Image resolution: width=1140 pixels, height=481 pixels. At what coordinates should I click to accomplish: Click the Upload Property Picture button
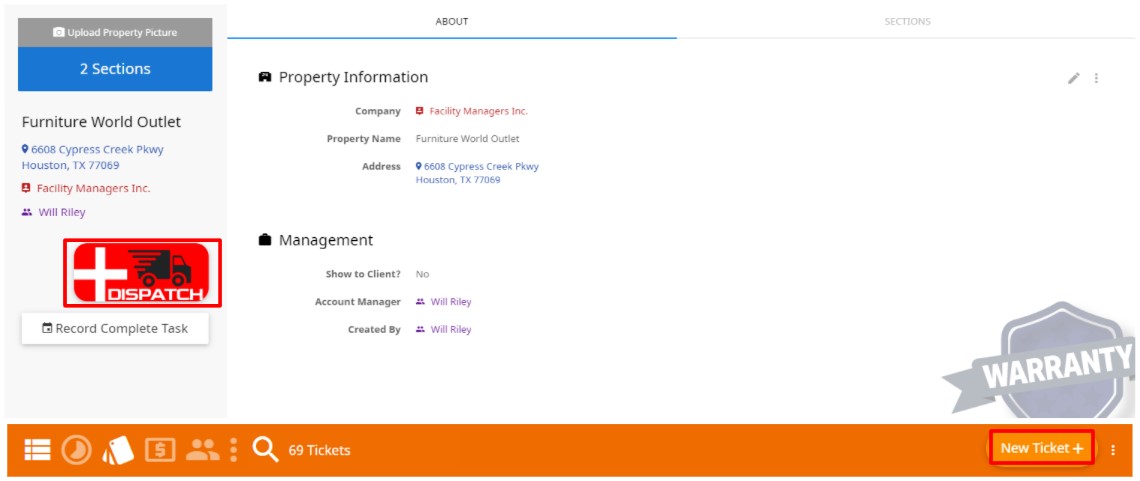pyautogui.click(x=115, y=33)
